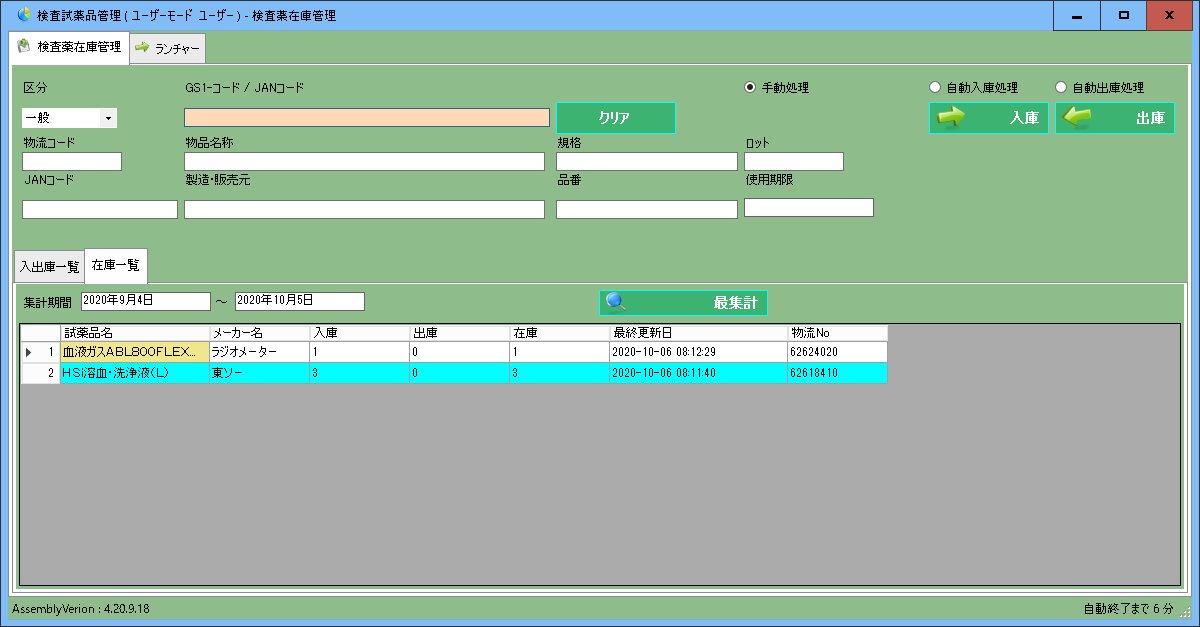Screen dimensions: 1200x627
Task: Switch to the 入出庫一覧 tab
Action: pyautogui.click(x=50, y=265)
